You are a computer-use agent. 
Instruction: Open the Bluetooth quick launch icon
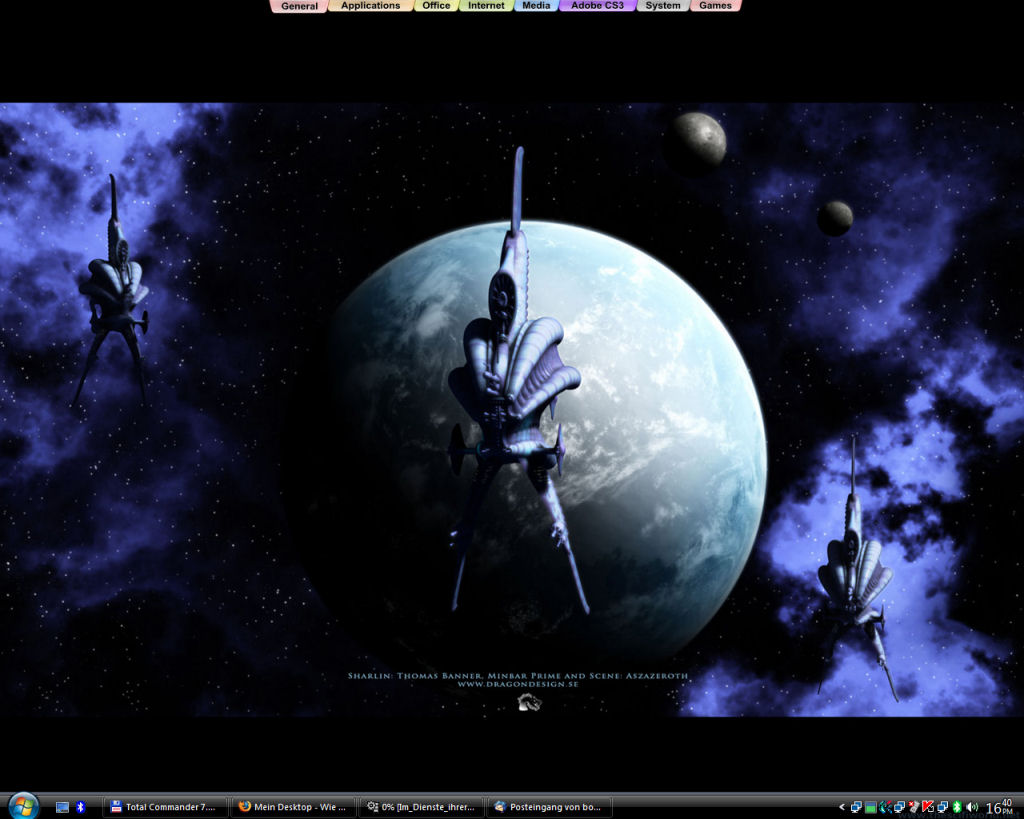click(81, 807)
